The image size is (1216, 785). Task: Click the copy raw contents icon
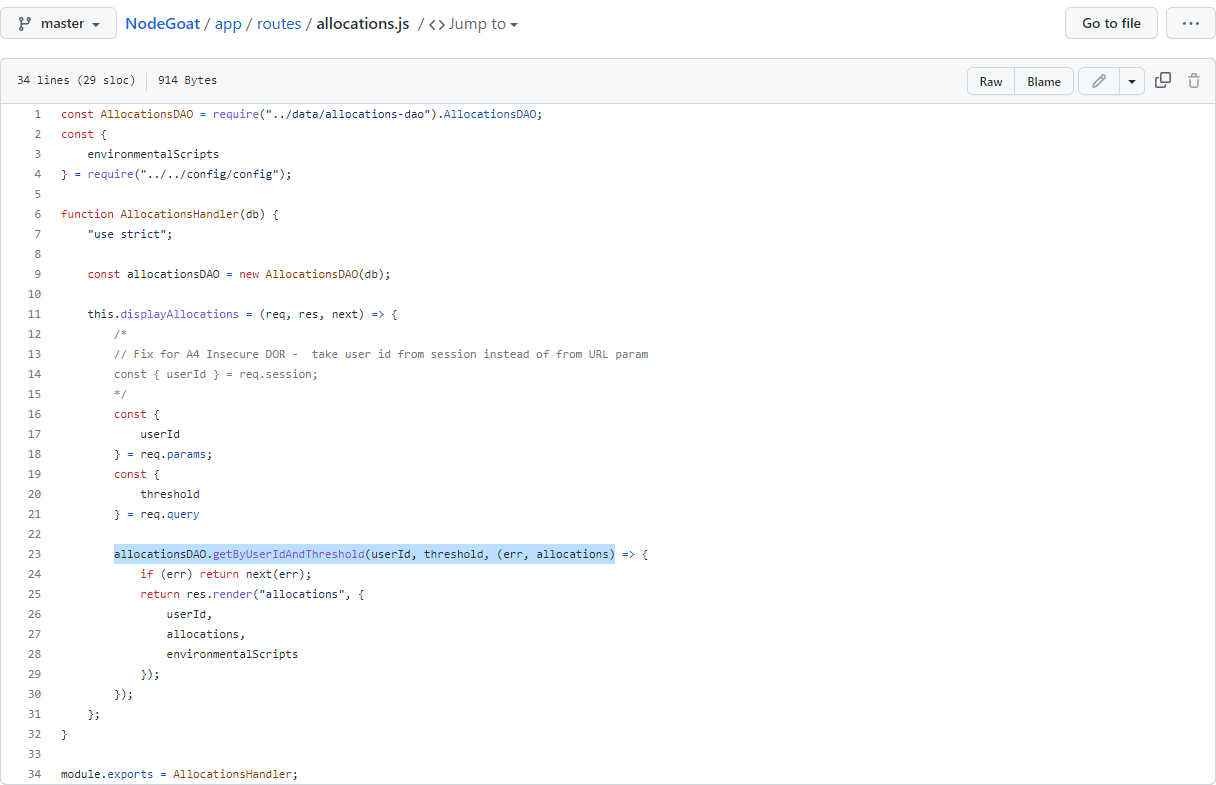[1163, 81]
